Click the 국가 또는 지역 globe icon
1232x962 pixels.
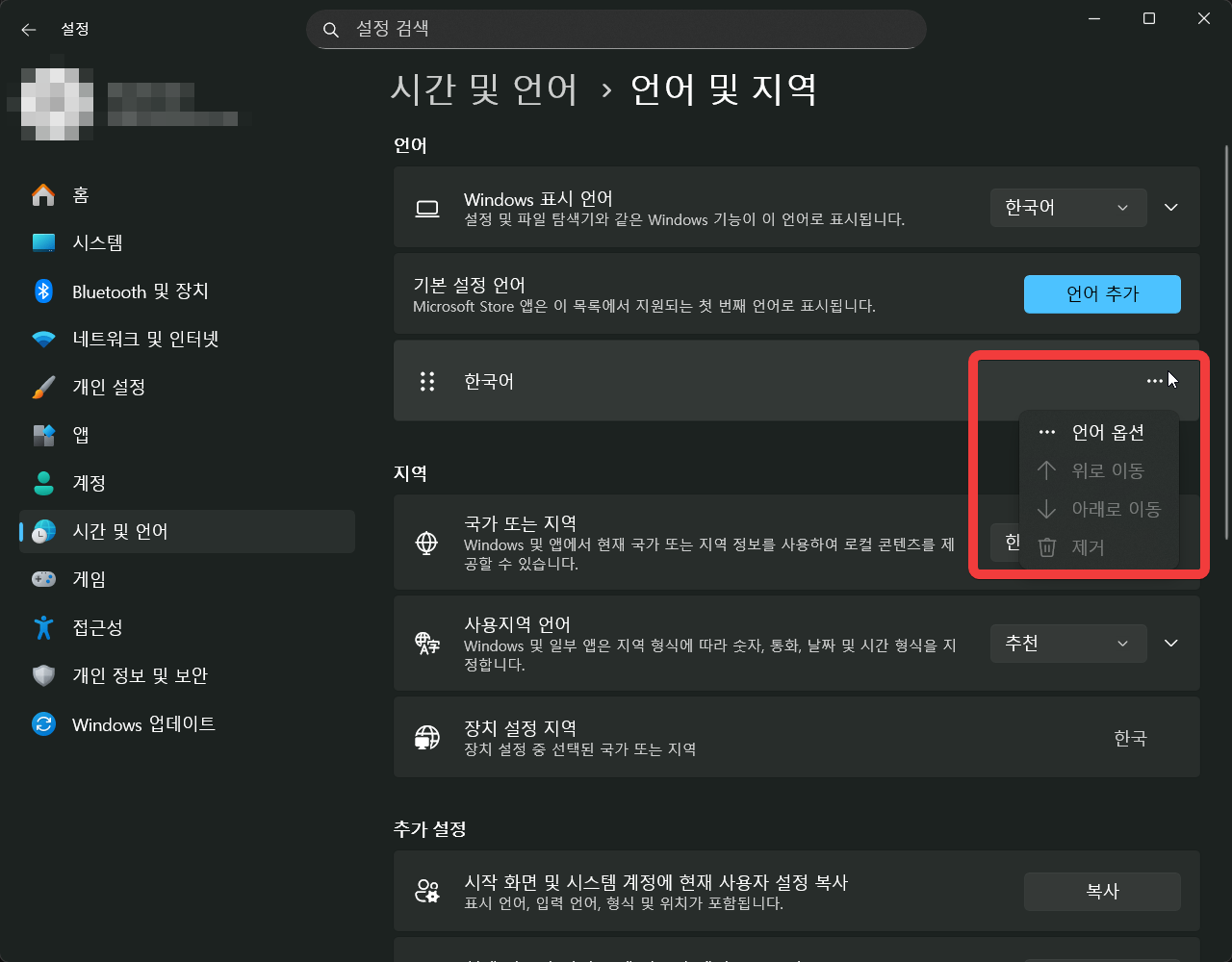click(426, 543)
